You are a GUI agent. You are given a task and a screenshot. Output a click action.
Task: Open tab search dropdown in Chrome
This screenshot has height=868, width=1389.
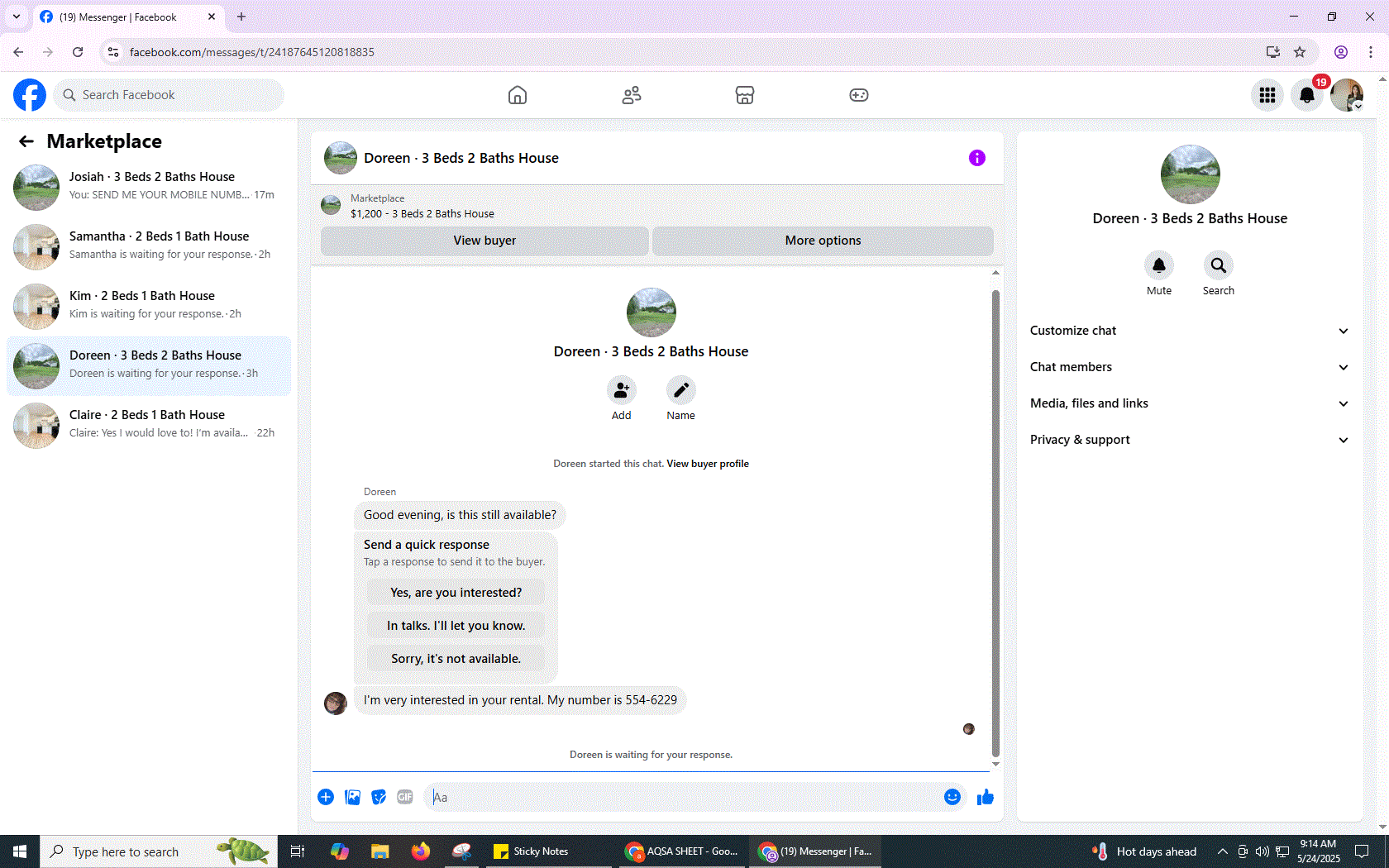coord(17,17)
